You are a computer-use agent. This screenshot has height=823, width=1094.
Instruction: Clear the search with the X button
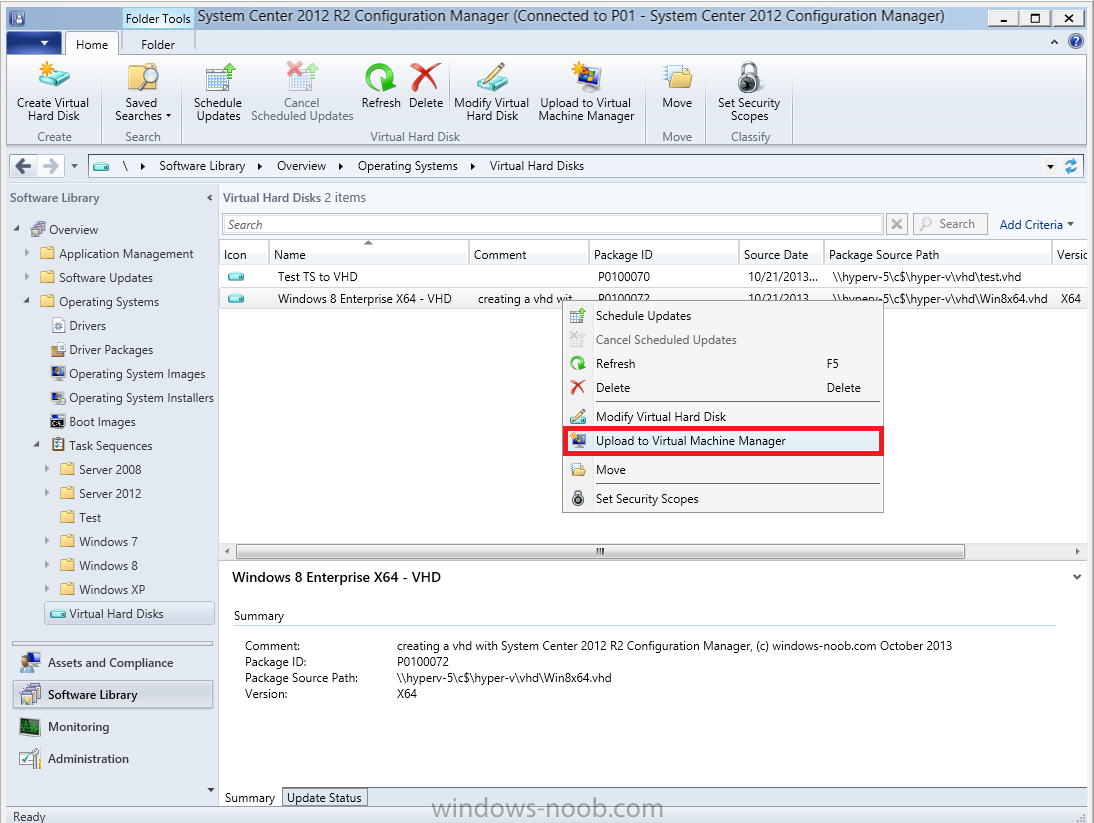(897, 224)
